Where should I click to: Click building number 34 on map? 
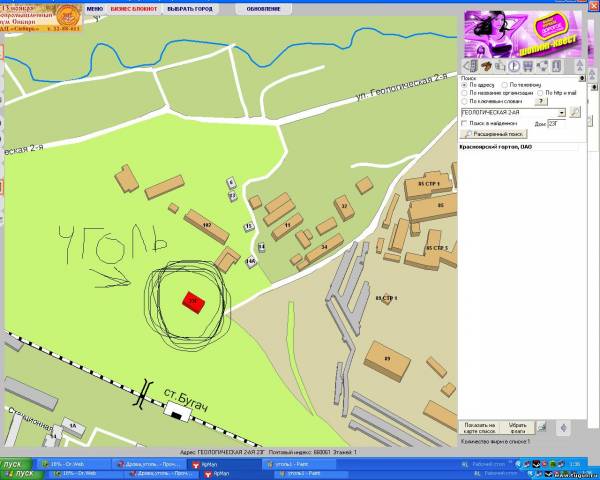(x=324, y=248)
